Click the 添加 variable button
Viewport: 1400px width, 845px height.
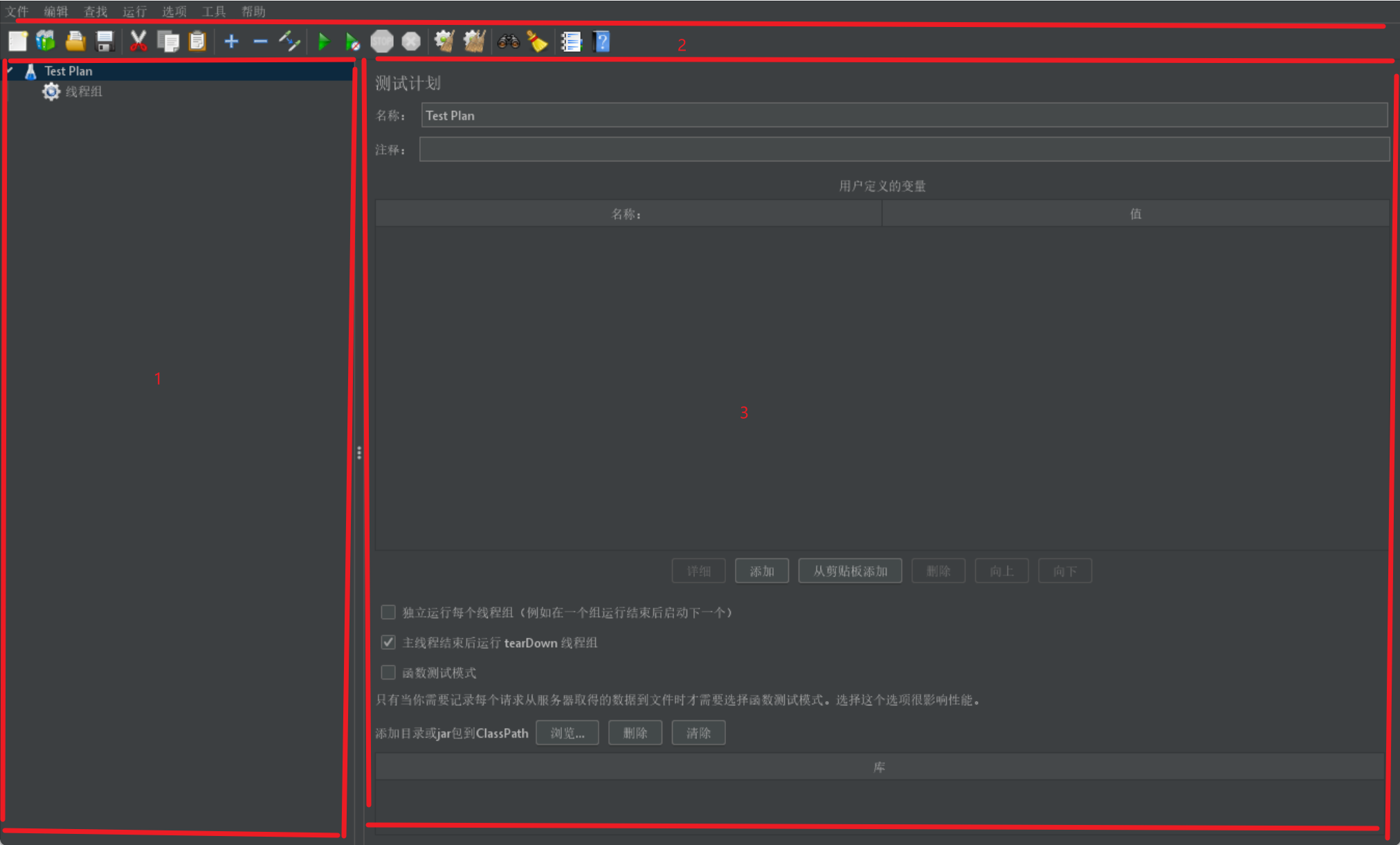point(762,571)
